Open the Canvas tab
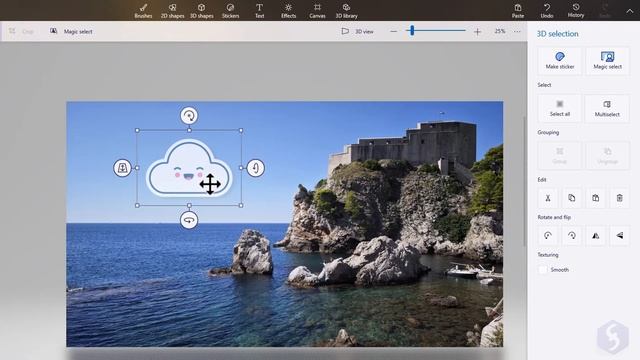Screen dimensions: 640x360 click(x=317, y=11)
